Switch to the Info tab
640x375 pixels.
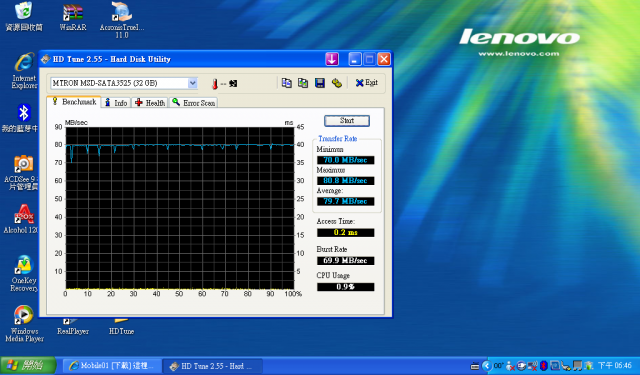point(116,103)
